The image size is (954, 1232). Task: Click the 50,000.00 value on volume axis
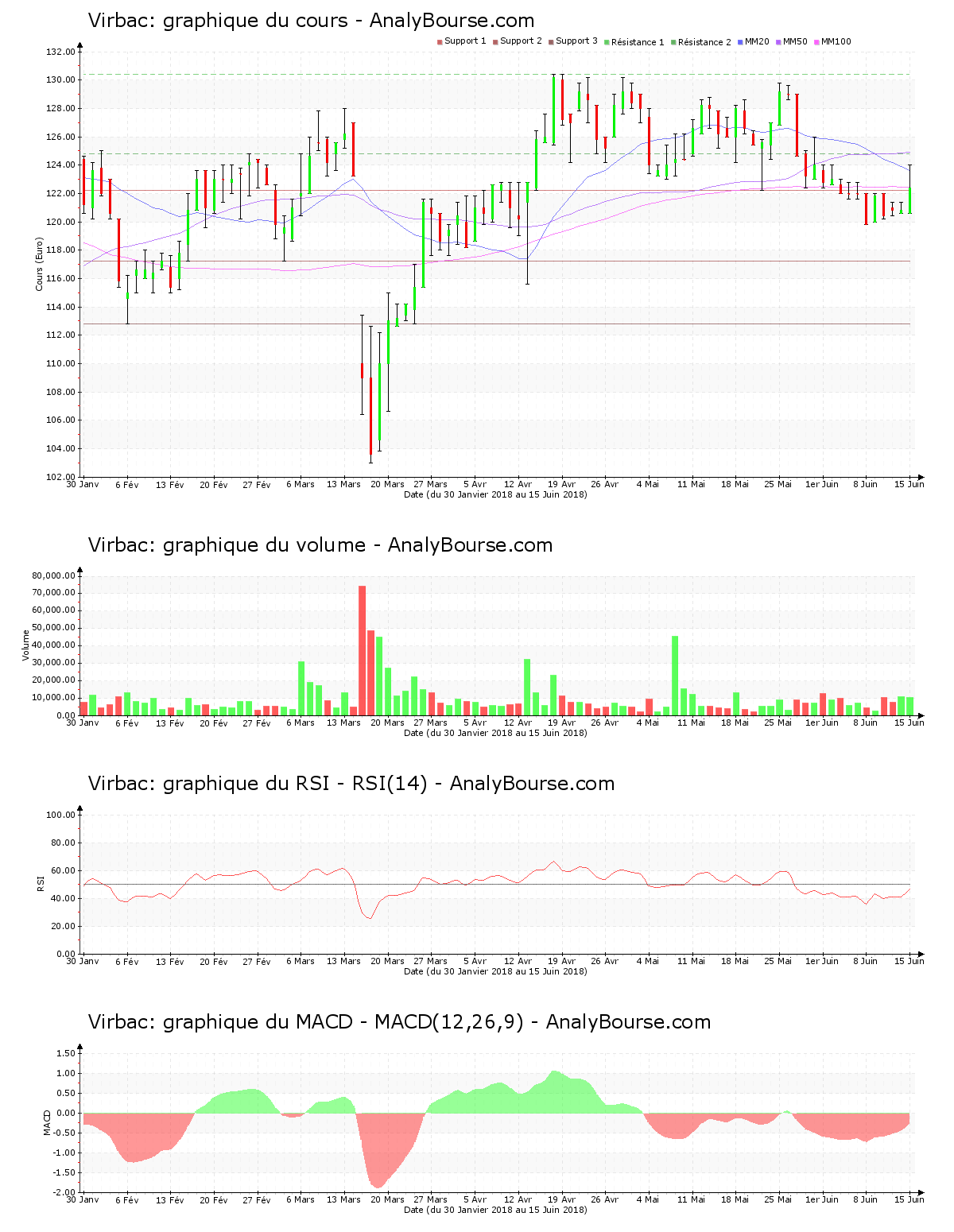(54, 628)
